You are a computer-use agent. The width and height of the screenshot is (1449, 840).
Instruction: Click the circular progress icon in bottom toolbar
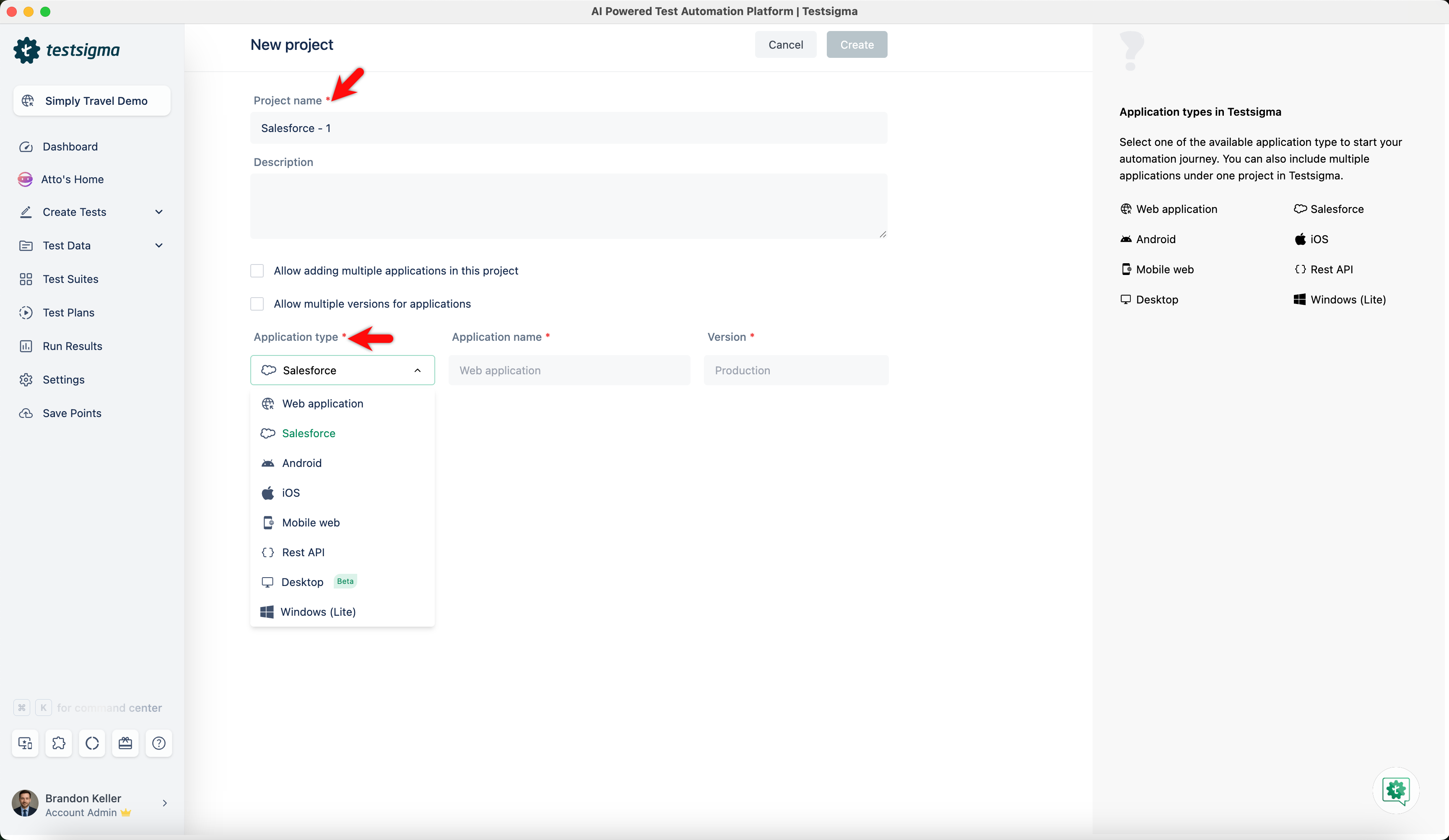(x=92, y=743)
